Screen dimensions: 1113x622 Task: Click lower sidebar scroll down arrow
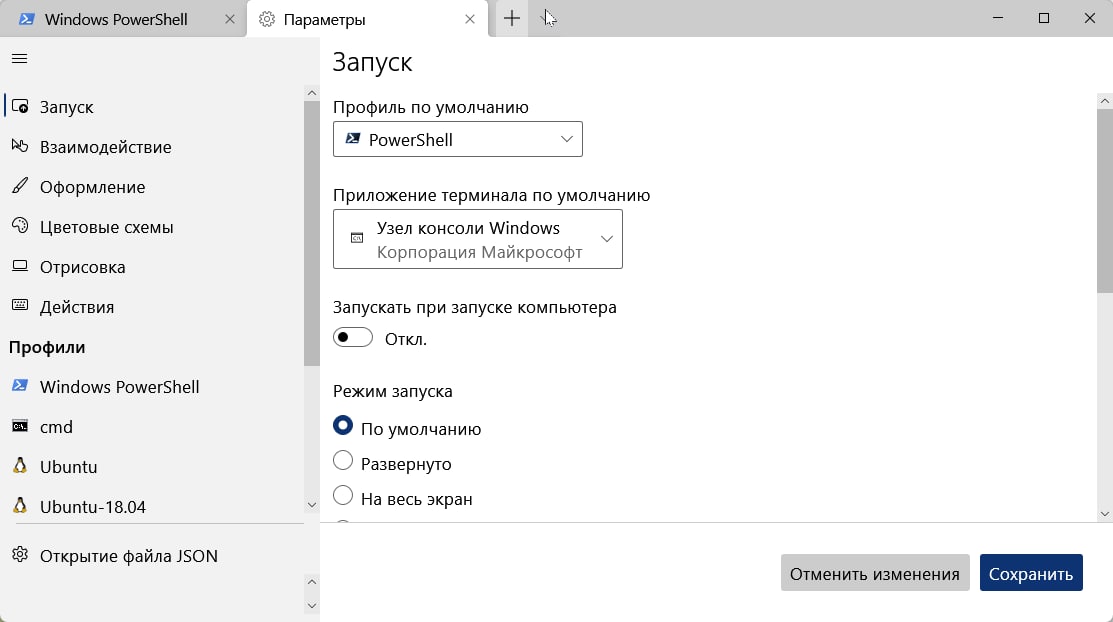pyautogui.click(x=312, y=606)
